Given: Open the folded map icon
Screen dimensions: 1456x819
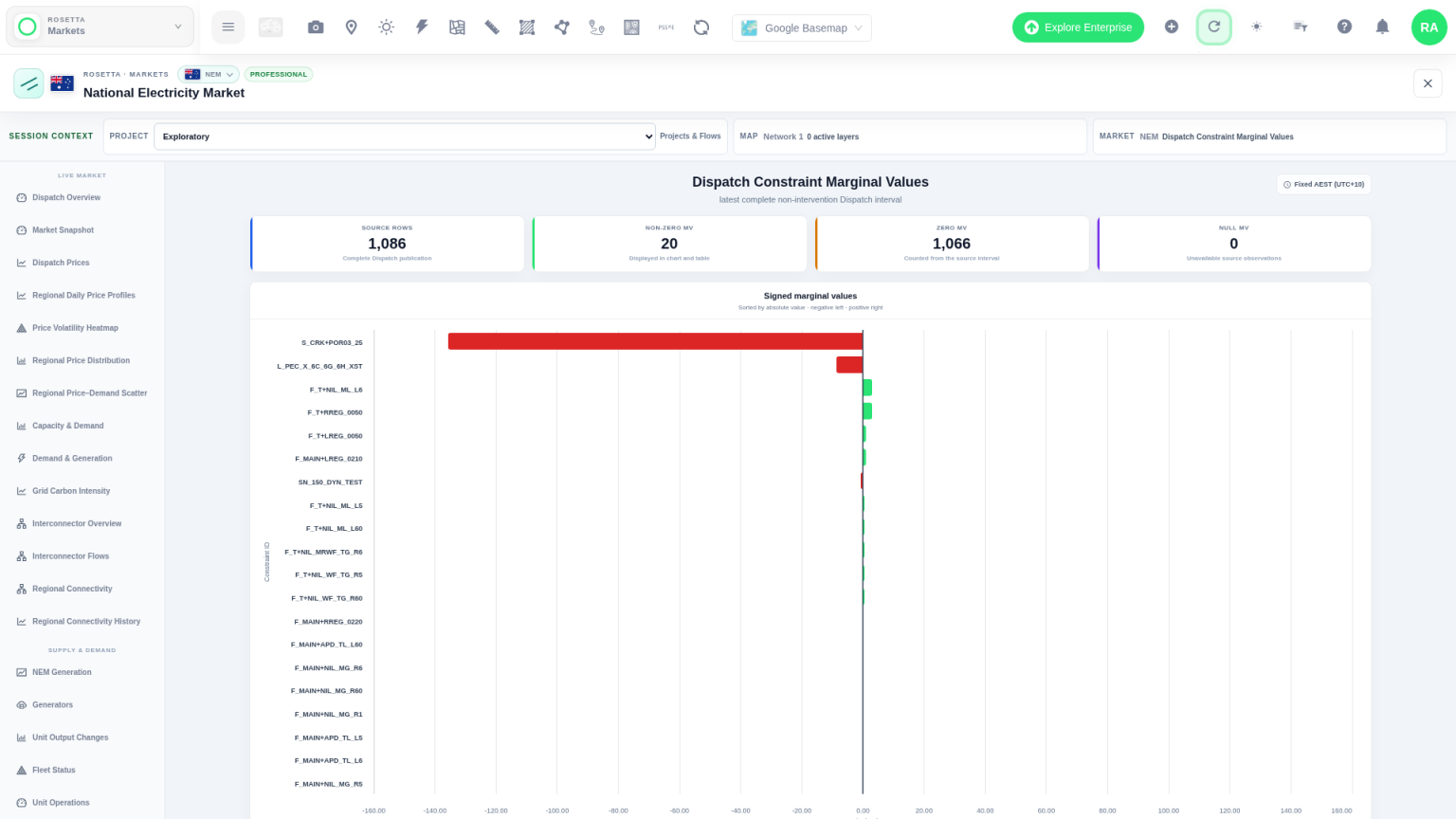Looking at the screenshot, I should (x=457, y=27).
